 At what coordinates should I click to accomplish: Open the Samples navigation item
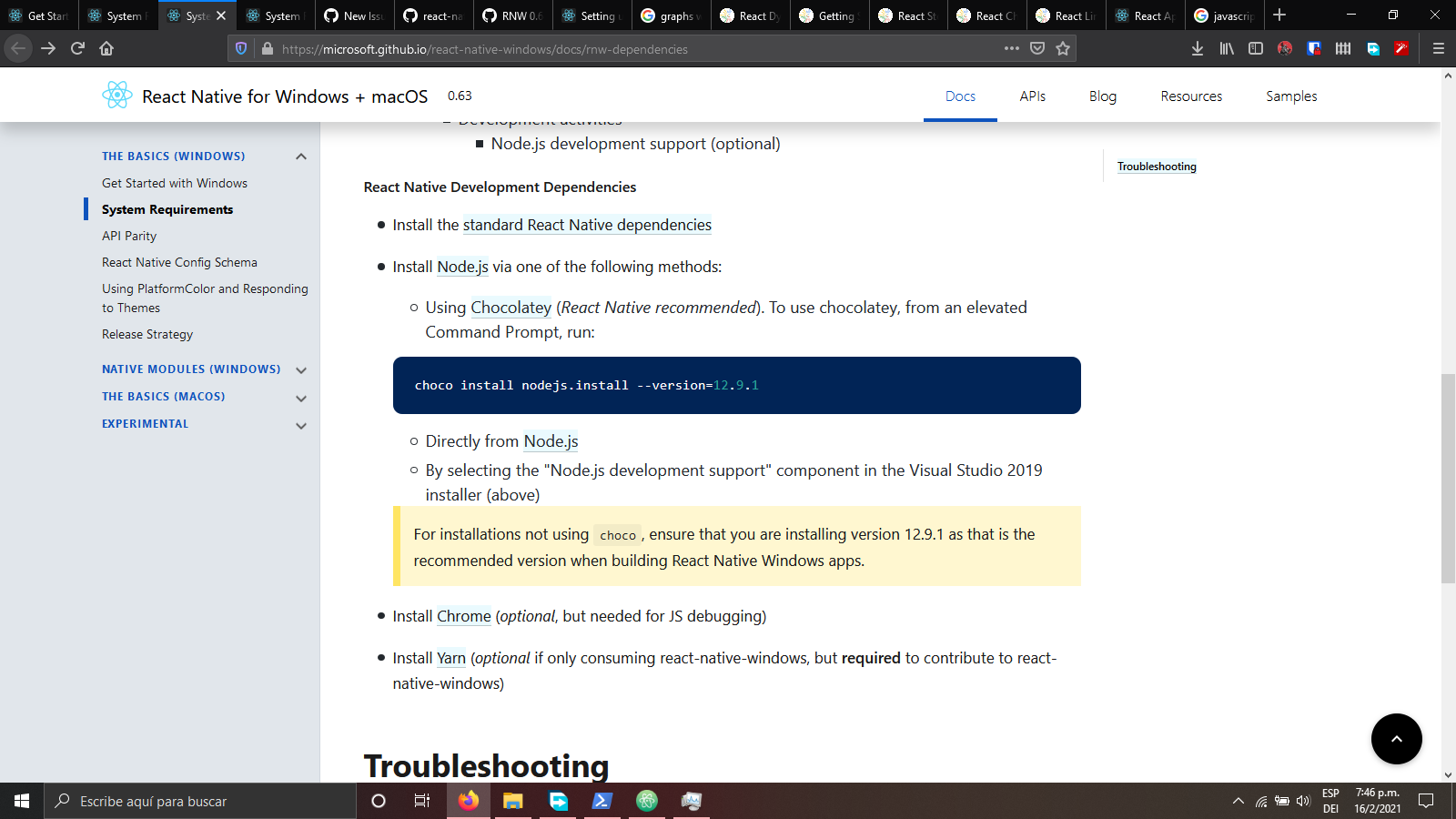pos(1291,96)
